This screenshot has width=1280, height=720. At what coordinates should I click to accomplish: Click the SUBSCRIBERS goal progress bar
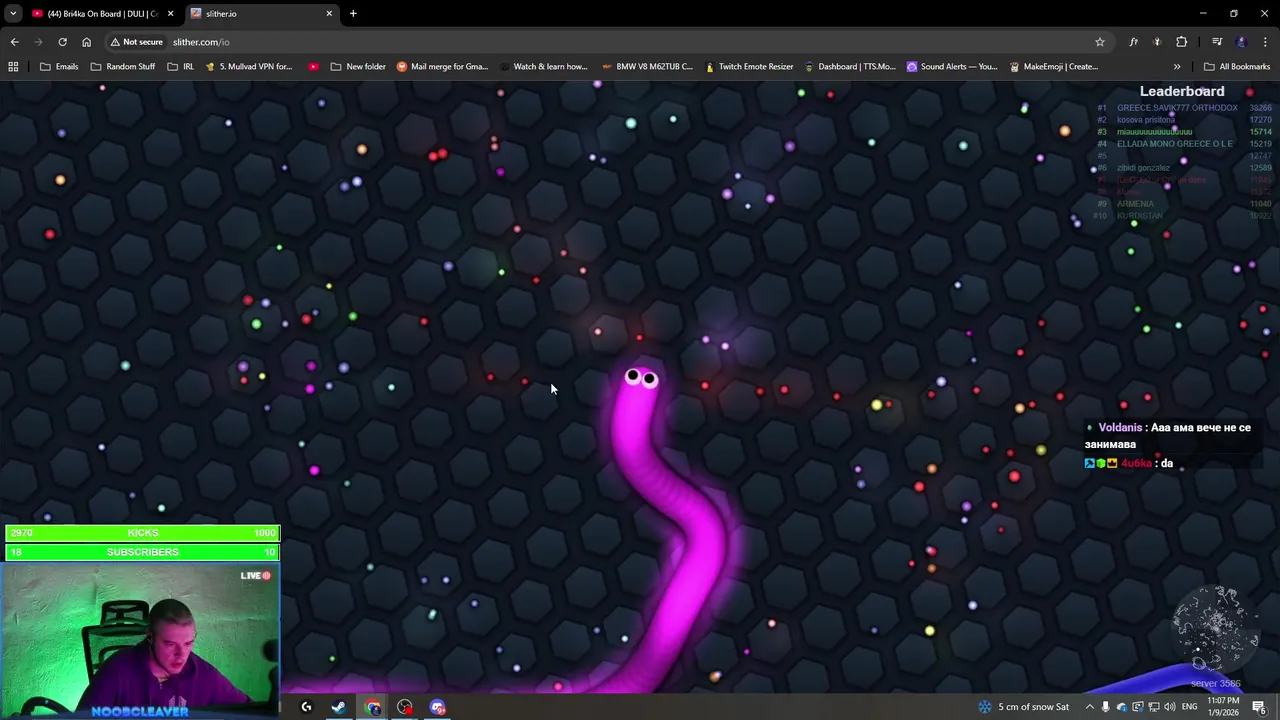point(142,552)
